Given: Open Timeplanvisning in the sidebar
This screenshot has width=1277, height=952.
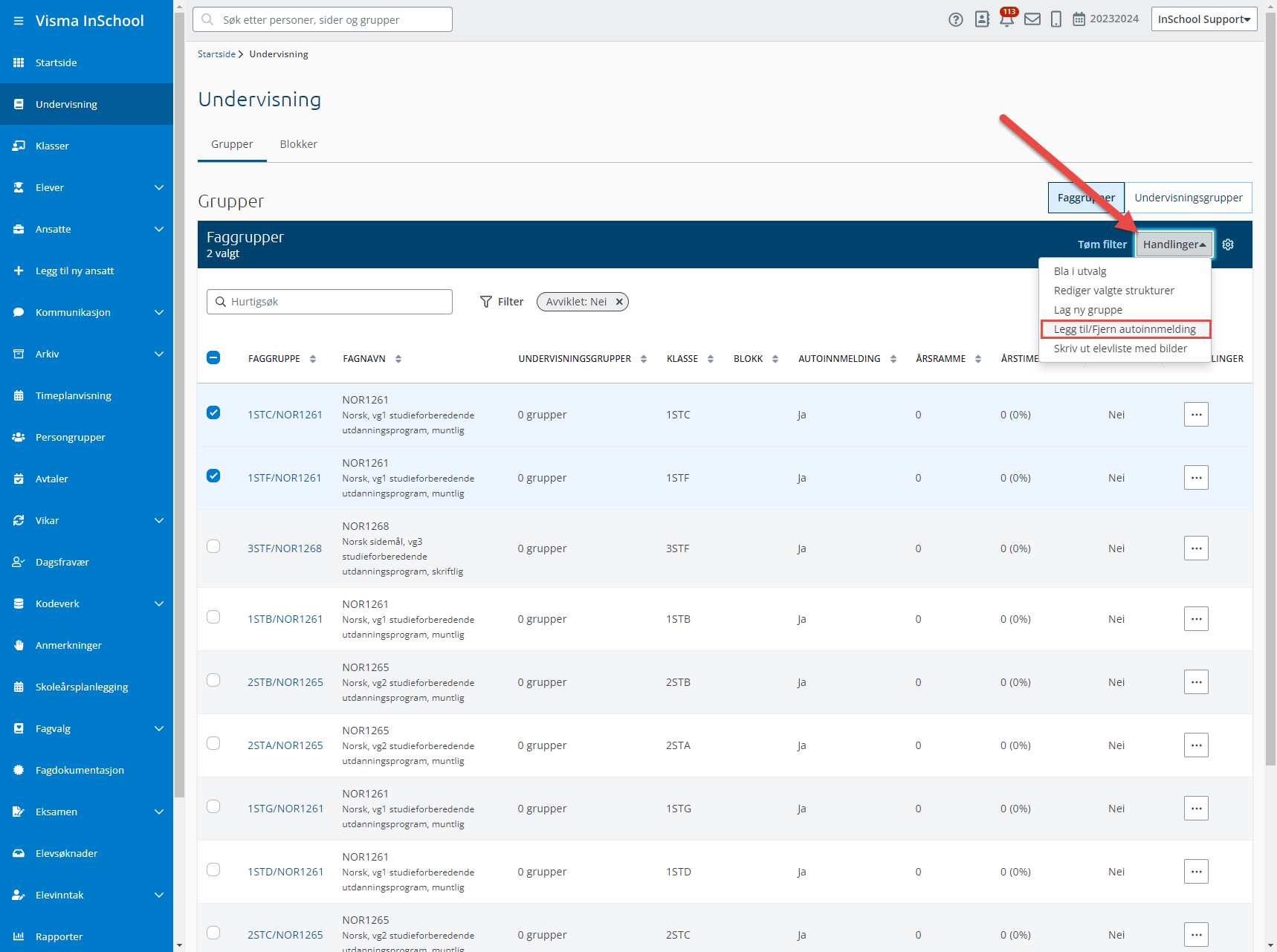Looking at the screenshot, I should click(86, 395).
